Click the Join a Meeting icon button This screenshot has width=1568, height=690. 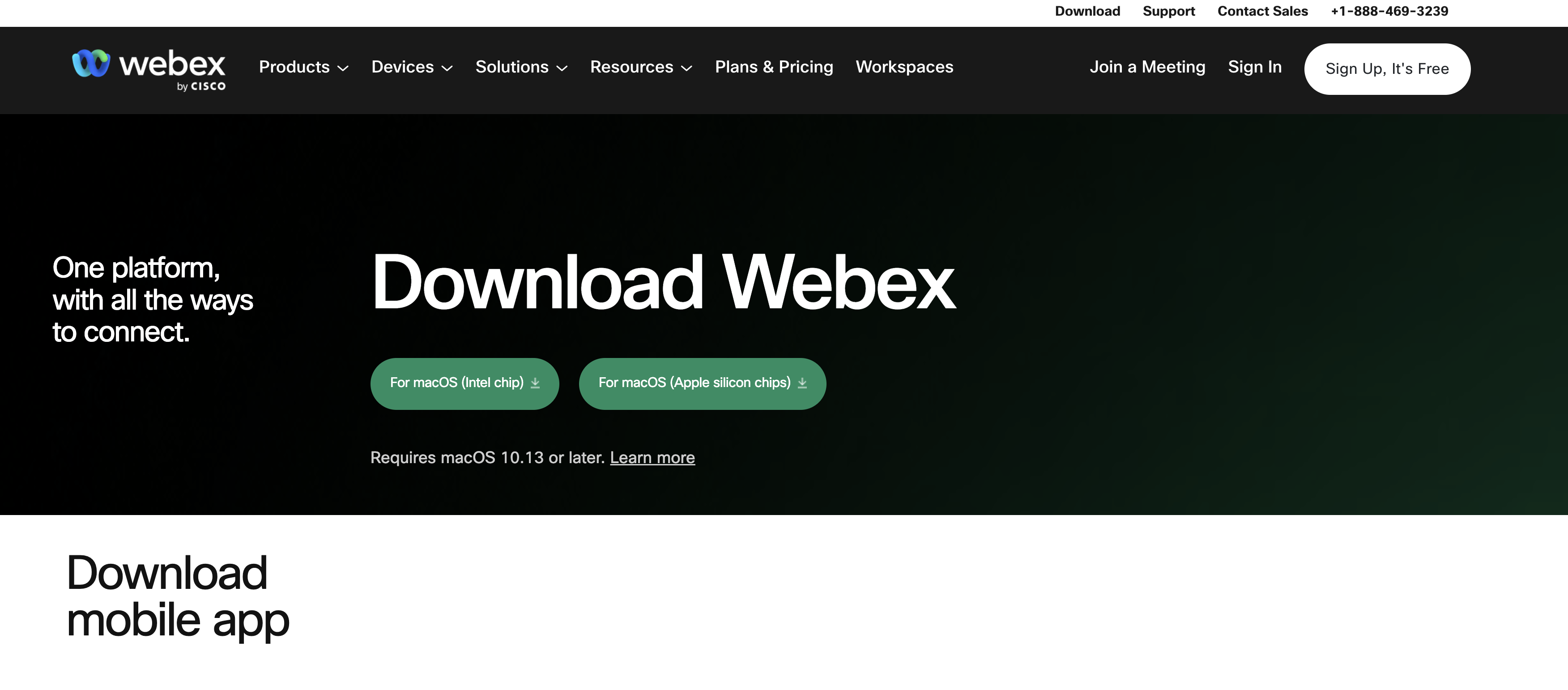click(1148, 67)
